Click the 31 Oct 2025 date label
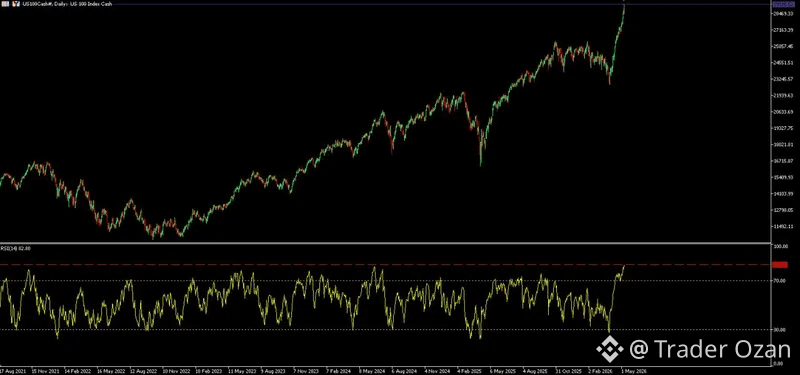Viewport: 800px width, 375px height. (x=569, y=371)
